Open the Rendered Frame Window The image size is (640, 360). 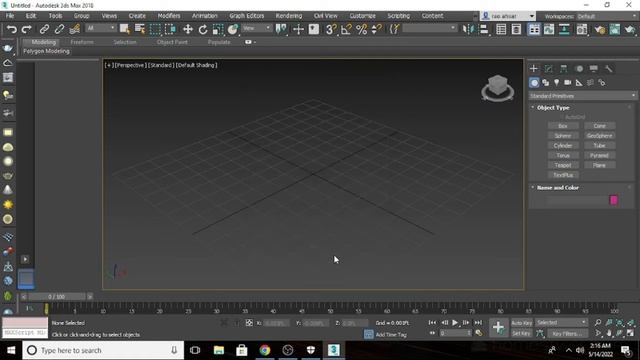tap(614, 29)
